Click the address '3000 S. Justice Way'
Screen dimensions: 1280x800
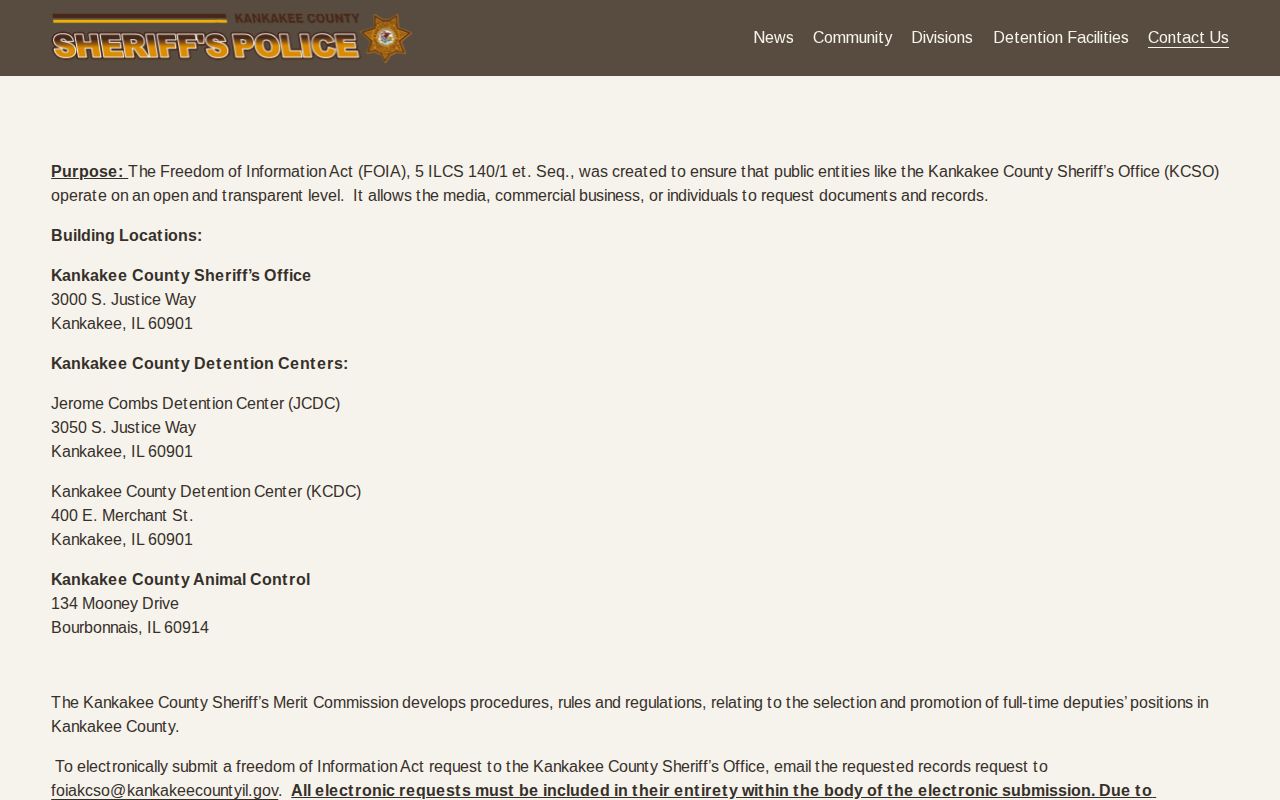tap(124, 299)
